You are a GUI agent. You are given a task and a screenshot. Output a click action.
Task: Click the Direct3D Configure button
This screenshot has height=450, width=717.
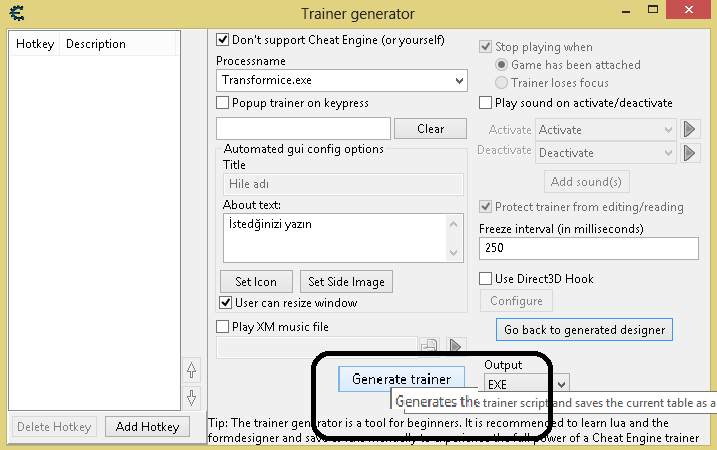tap(516, 300)
